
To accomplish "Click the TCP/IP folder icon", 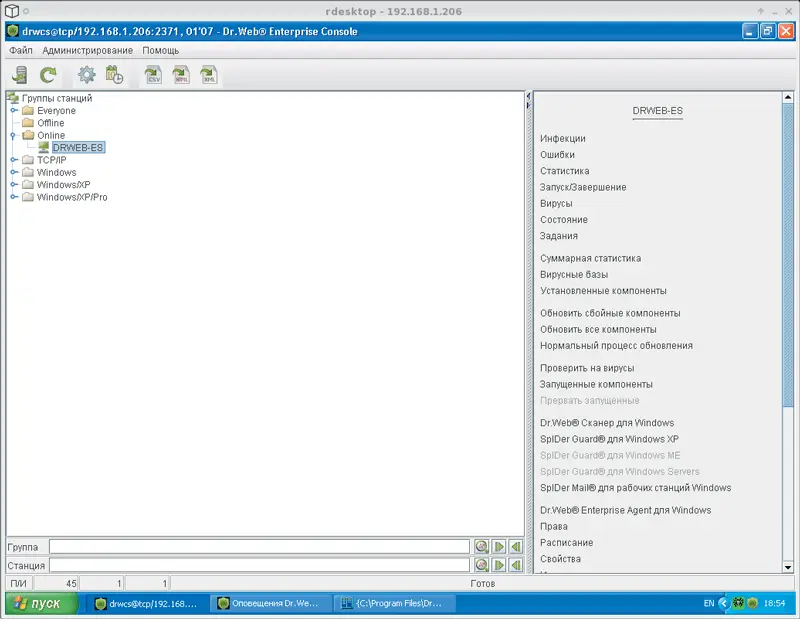I will point(28,160).
